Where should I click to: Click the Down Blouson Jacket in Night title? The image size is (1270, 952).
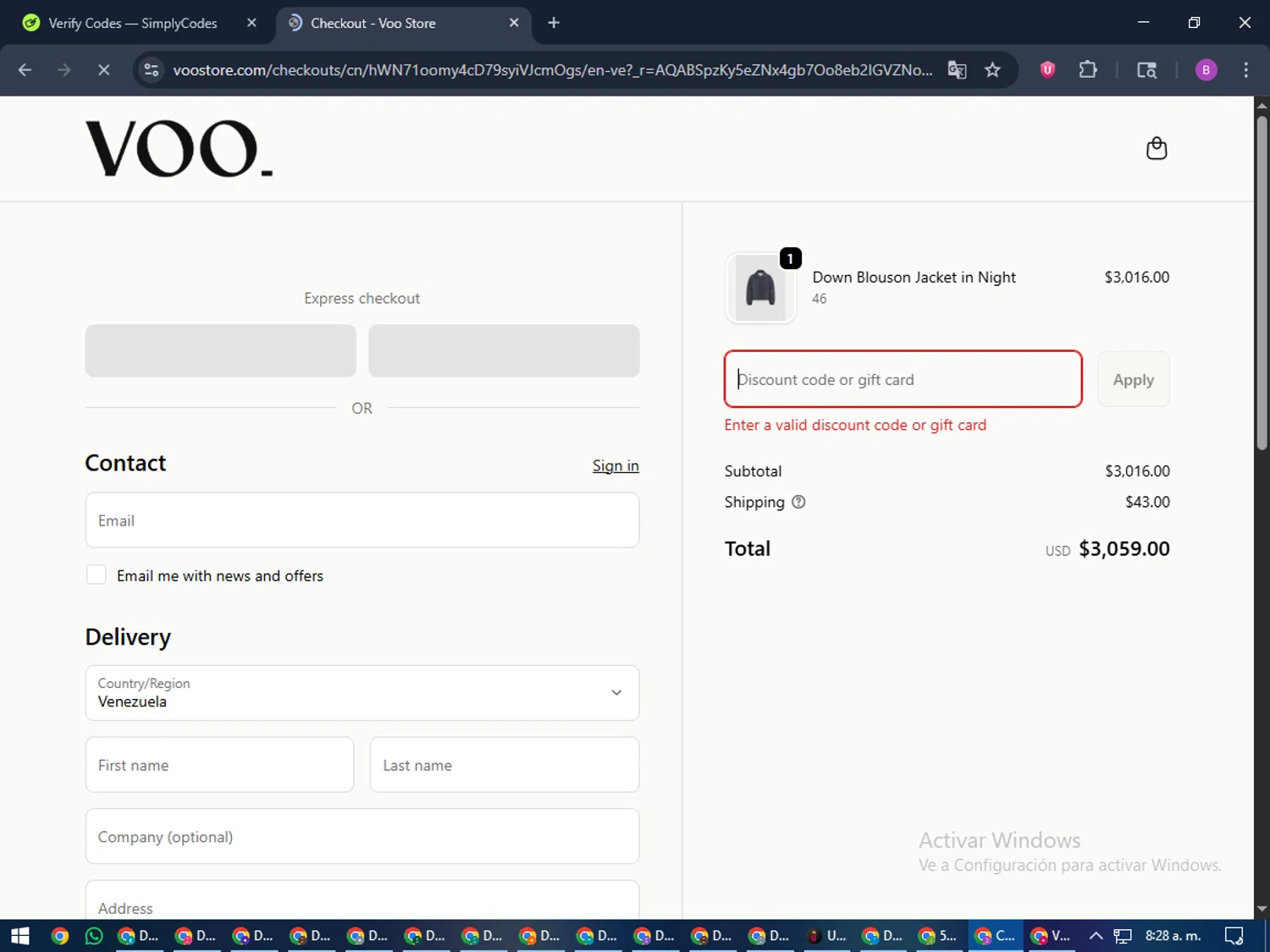tap(914, 278)
